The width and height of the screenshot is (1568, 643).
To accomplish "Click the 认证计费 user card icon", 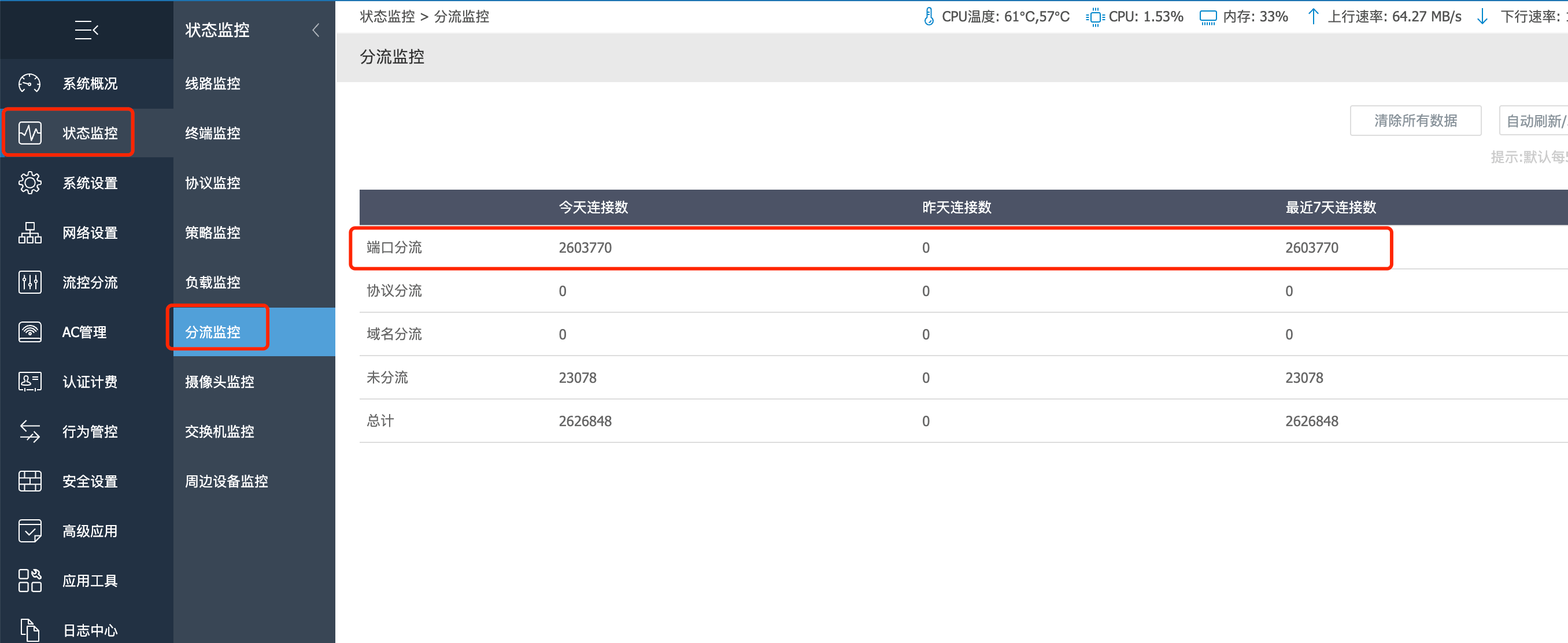I will click(29, 382).
